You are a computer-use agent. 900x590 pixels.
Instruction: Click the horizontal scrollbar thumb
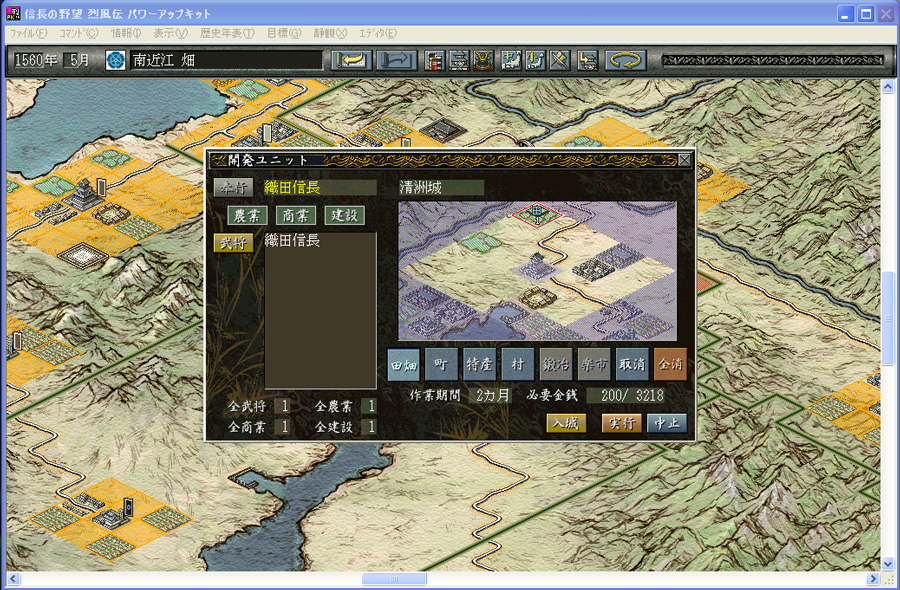pos(394,579)
